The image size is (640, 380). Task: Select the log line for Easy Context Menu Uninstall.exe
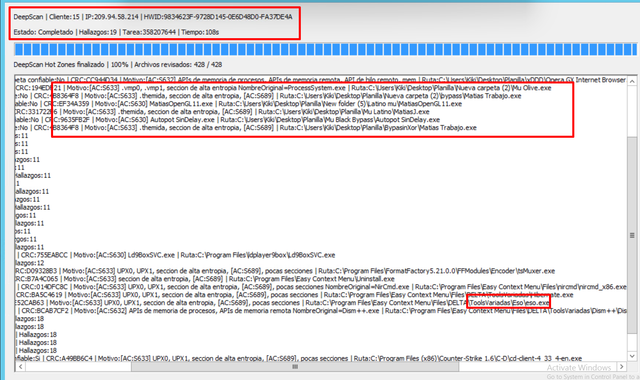tap(204, 279)
